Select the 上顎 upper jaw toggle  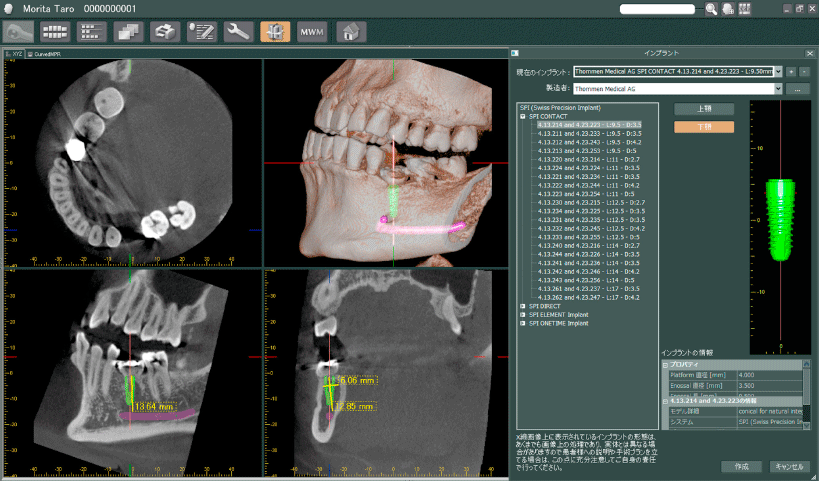(704, 108)
